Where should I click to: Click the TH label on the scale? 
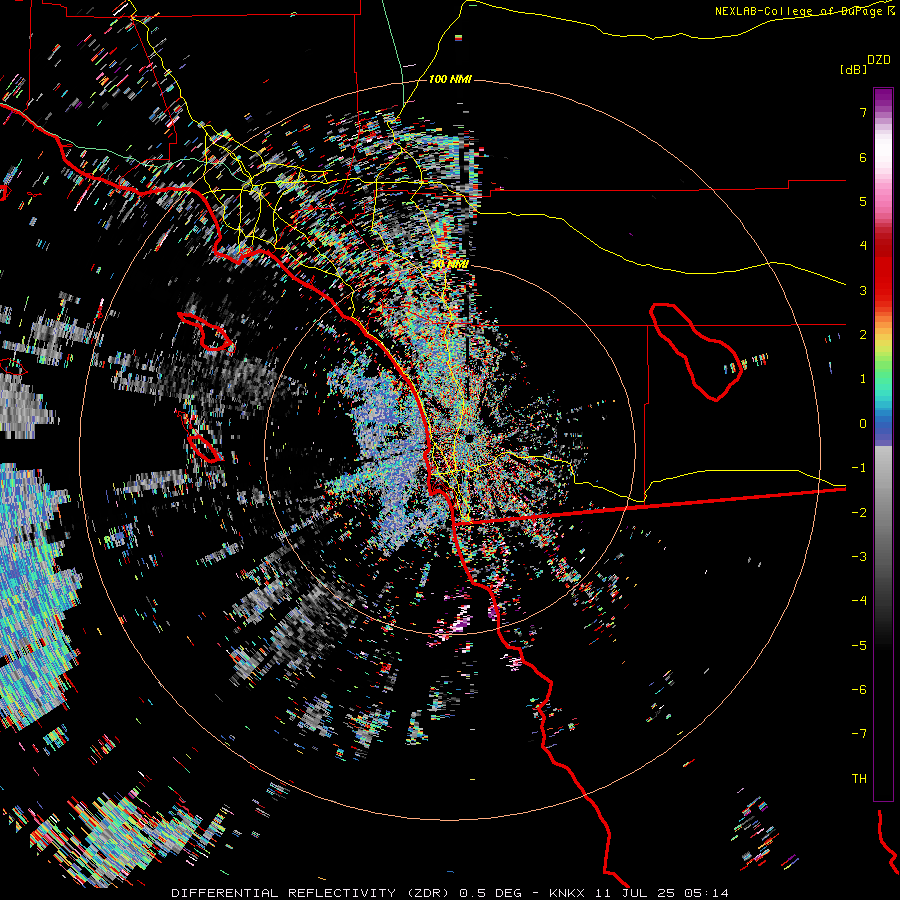[859, 779]
